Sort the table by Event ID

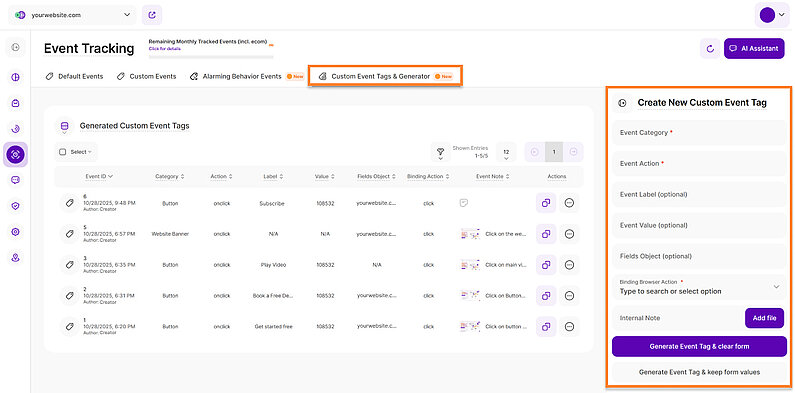pos(99,176)
